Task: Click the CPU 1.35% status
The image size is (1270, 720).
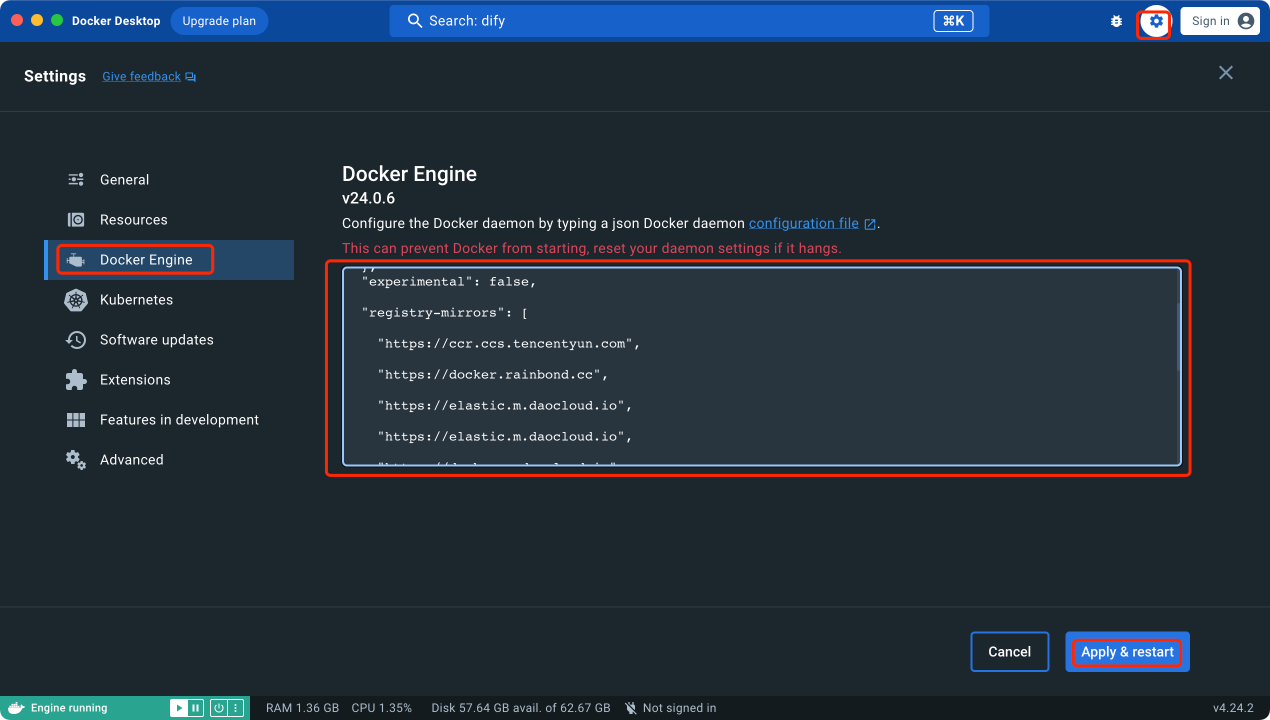Action: tap(381, 708)
